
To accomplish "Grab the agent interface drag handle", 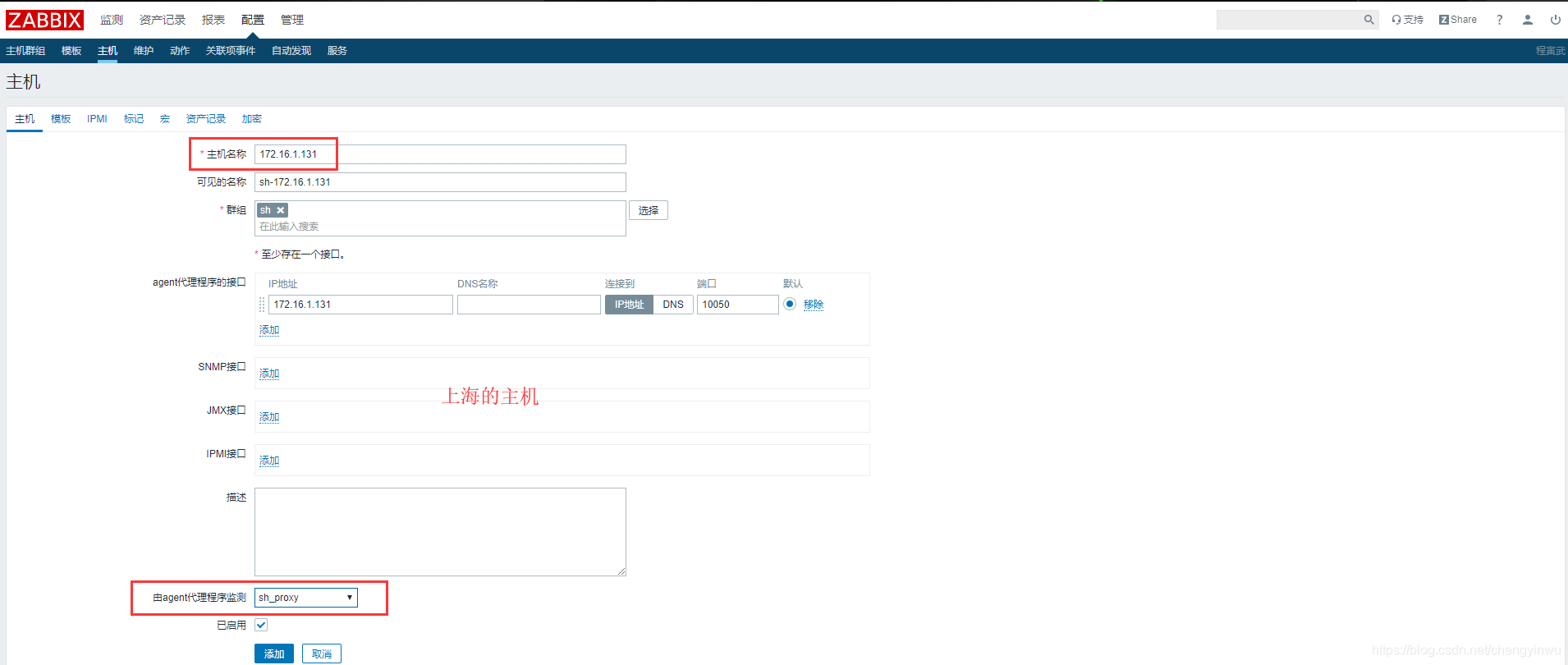I will [x=262, y=305].
